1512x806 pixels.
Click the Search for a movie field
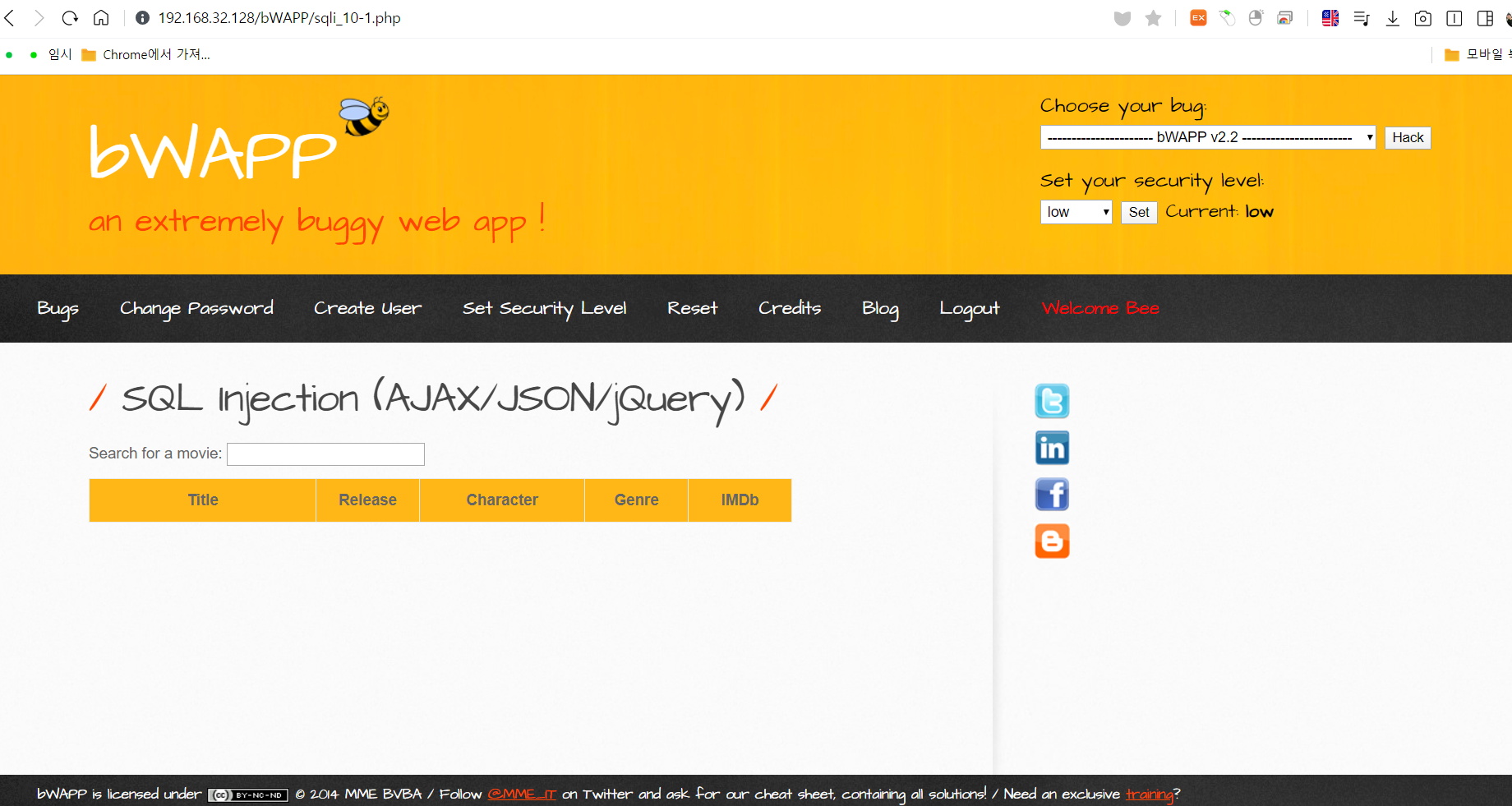[325, 454]
